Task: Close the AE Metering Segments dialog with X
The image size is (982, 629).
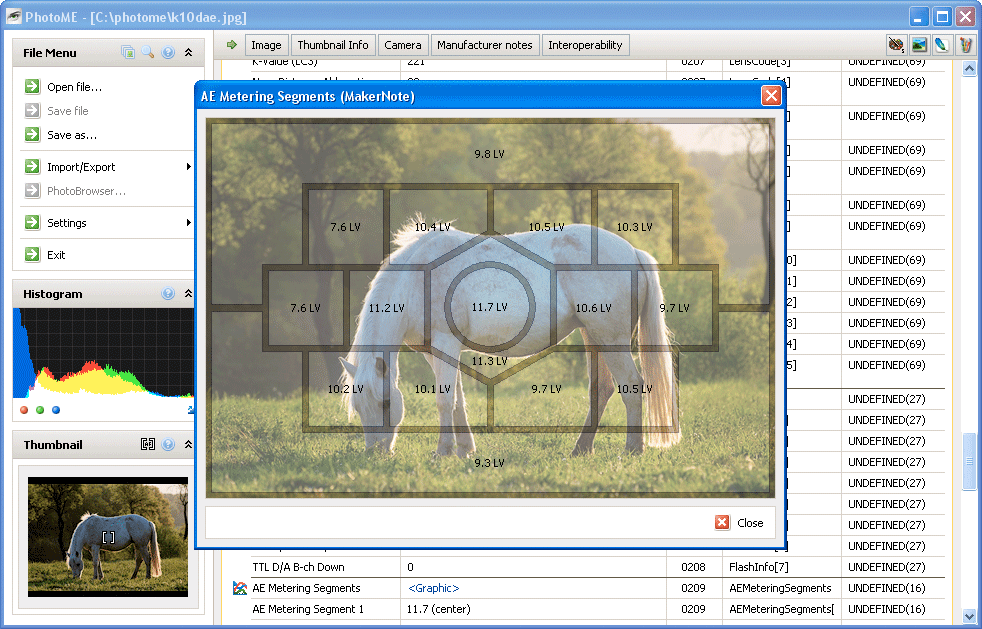Action: click(771, 96)
